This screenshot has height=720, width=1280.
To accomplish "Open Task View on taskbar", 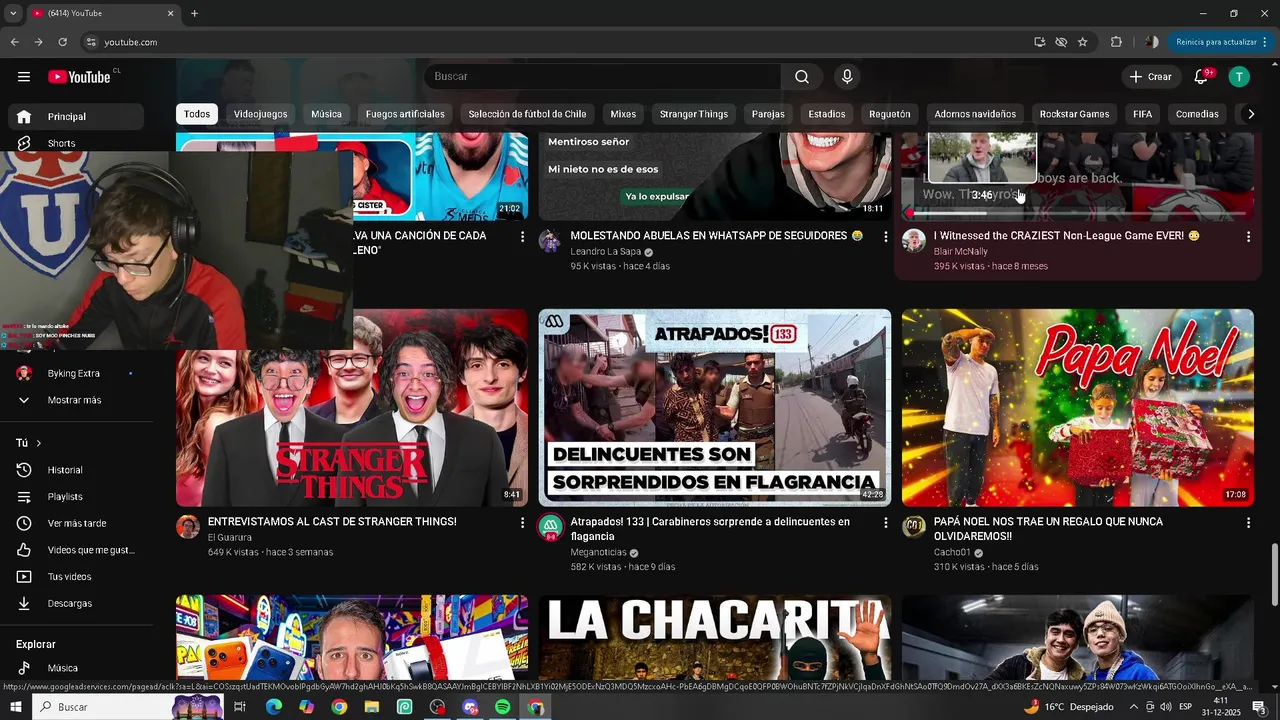I will click(240, 707).
